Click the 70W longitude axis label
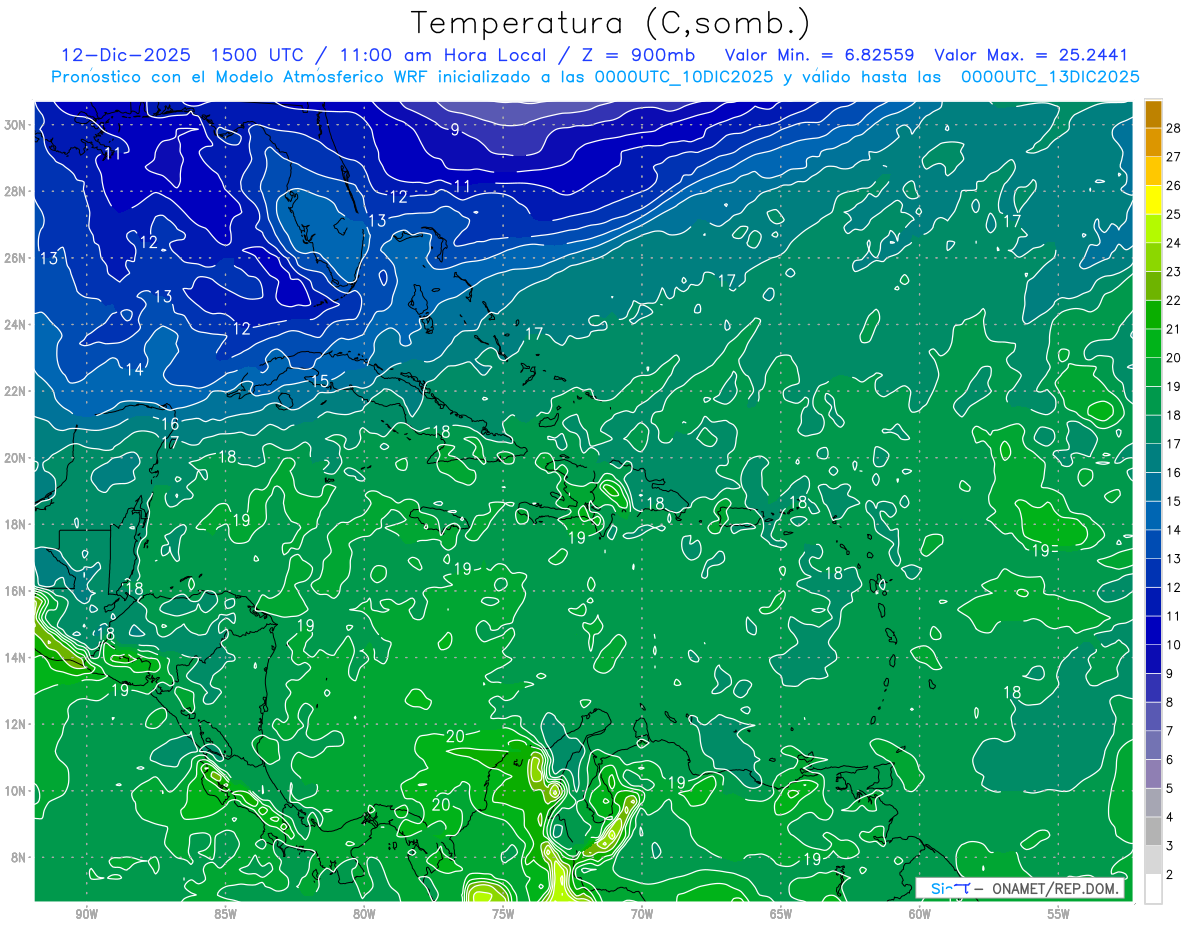The width and height of the screenshot is (1200, 927). point(642,914)
